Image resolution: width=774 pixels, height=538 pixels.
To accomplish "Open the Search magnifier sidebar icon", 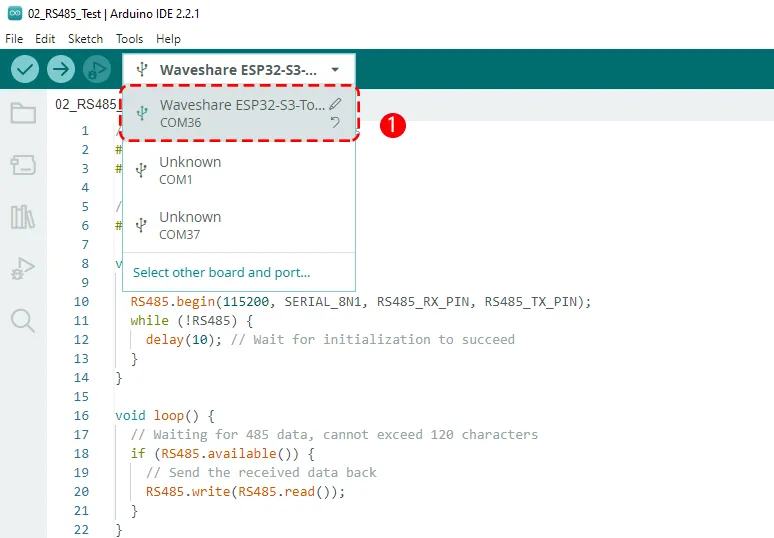I will point(23,320).
